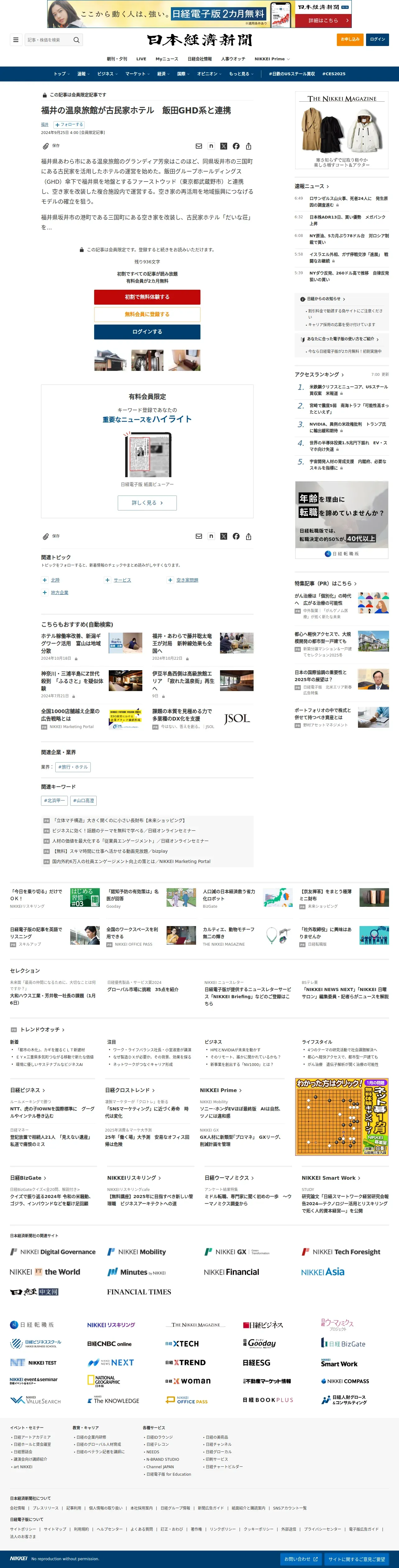This screenshot has height=1568, width=399.
Task: Open NIKKEI GX logo link
Action: tap(236, 1252)
